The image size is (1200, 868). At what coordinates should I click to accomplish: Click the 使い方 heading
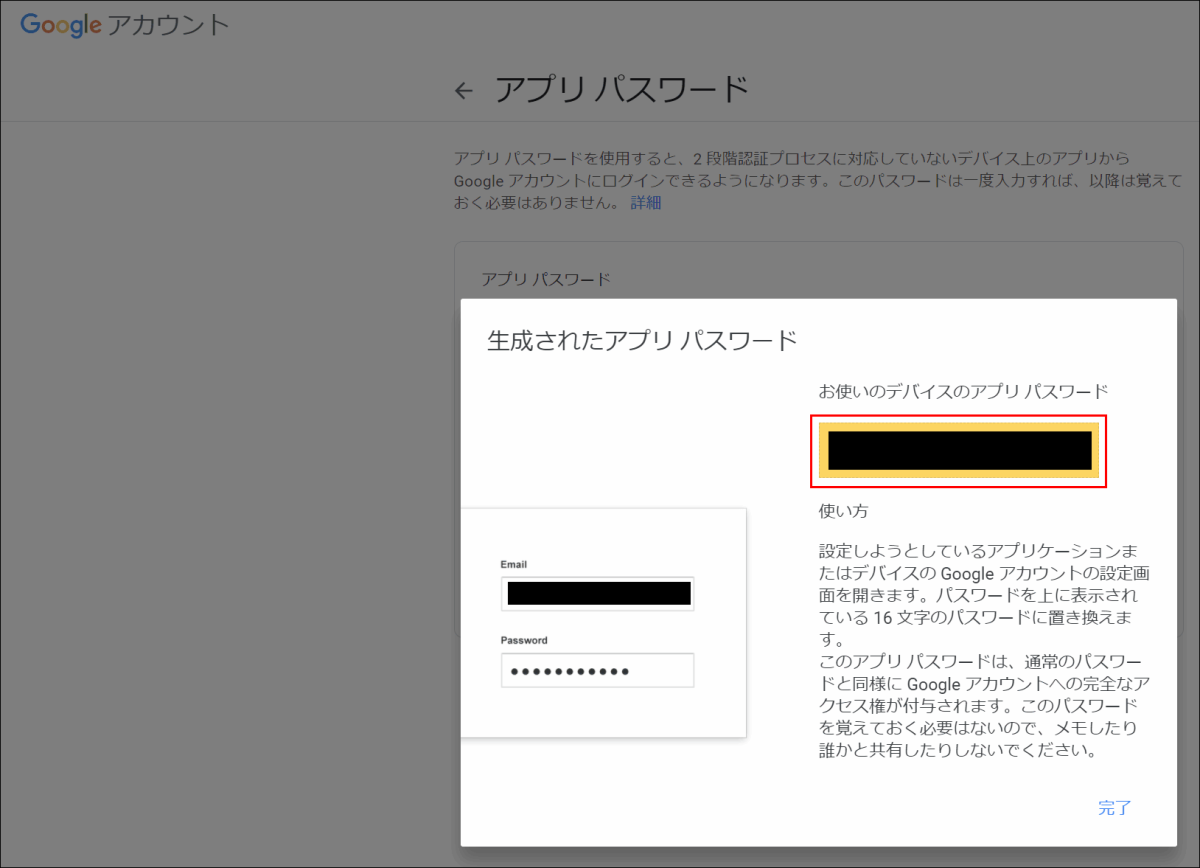(x=843, y=511)
